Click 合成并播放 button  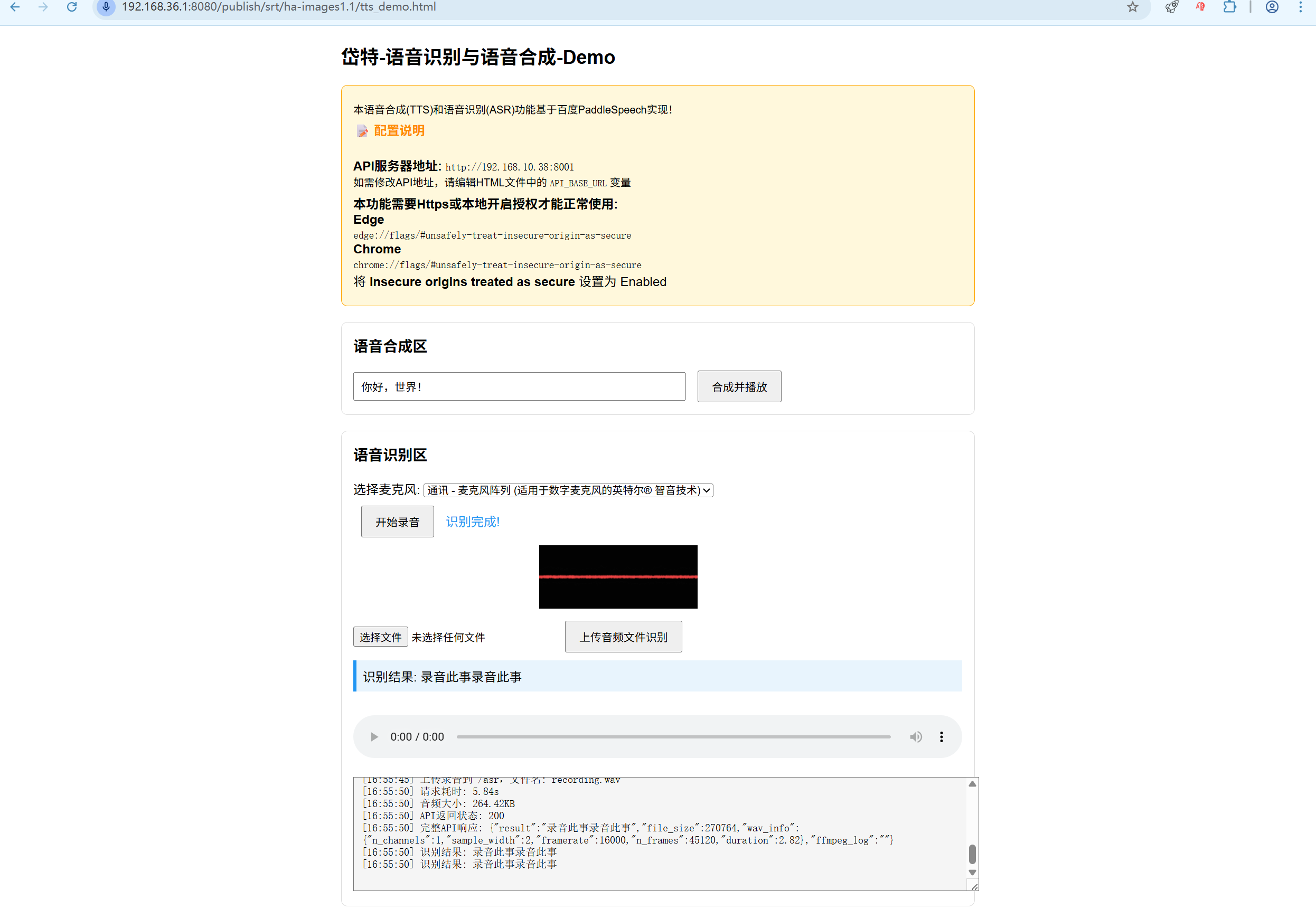[x=739, y=387]
